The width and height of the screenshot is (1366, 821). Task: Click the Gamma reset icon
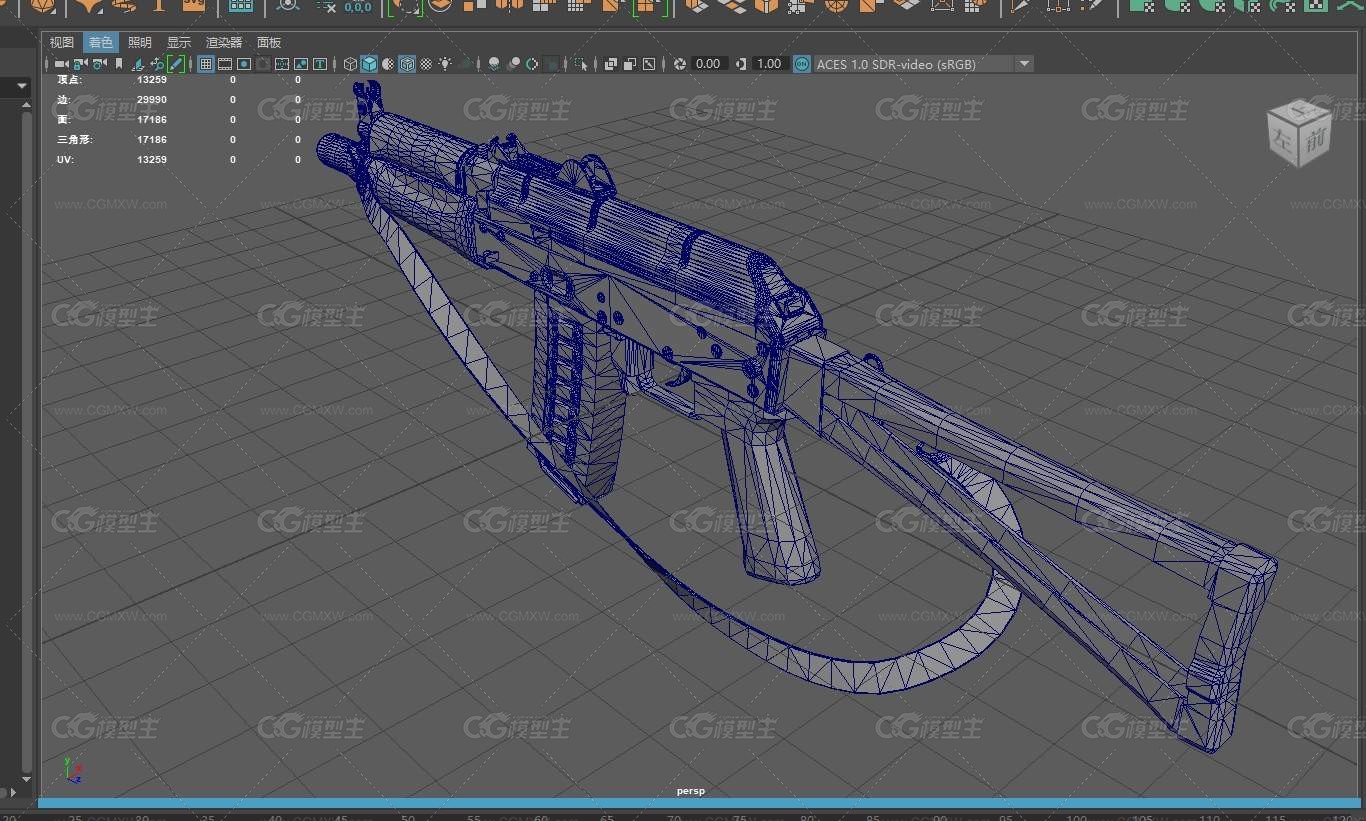741,64
